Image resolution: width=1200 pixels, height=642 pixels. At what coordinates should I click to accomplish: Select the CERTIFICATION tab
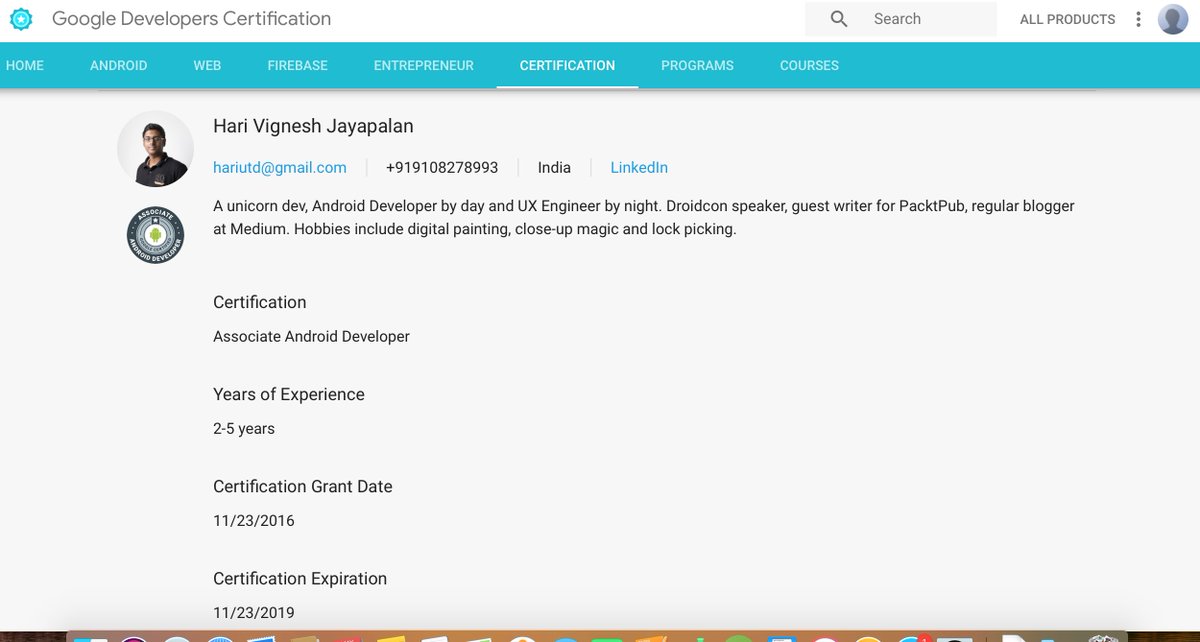pyautogui.click(x=567, y=65)
